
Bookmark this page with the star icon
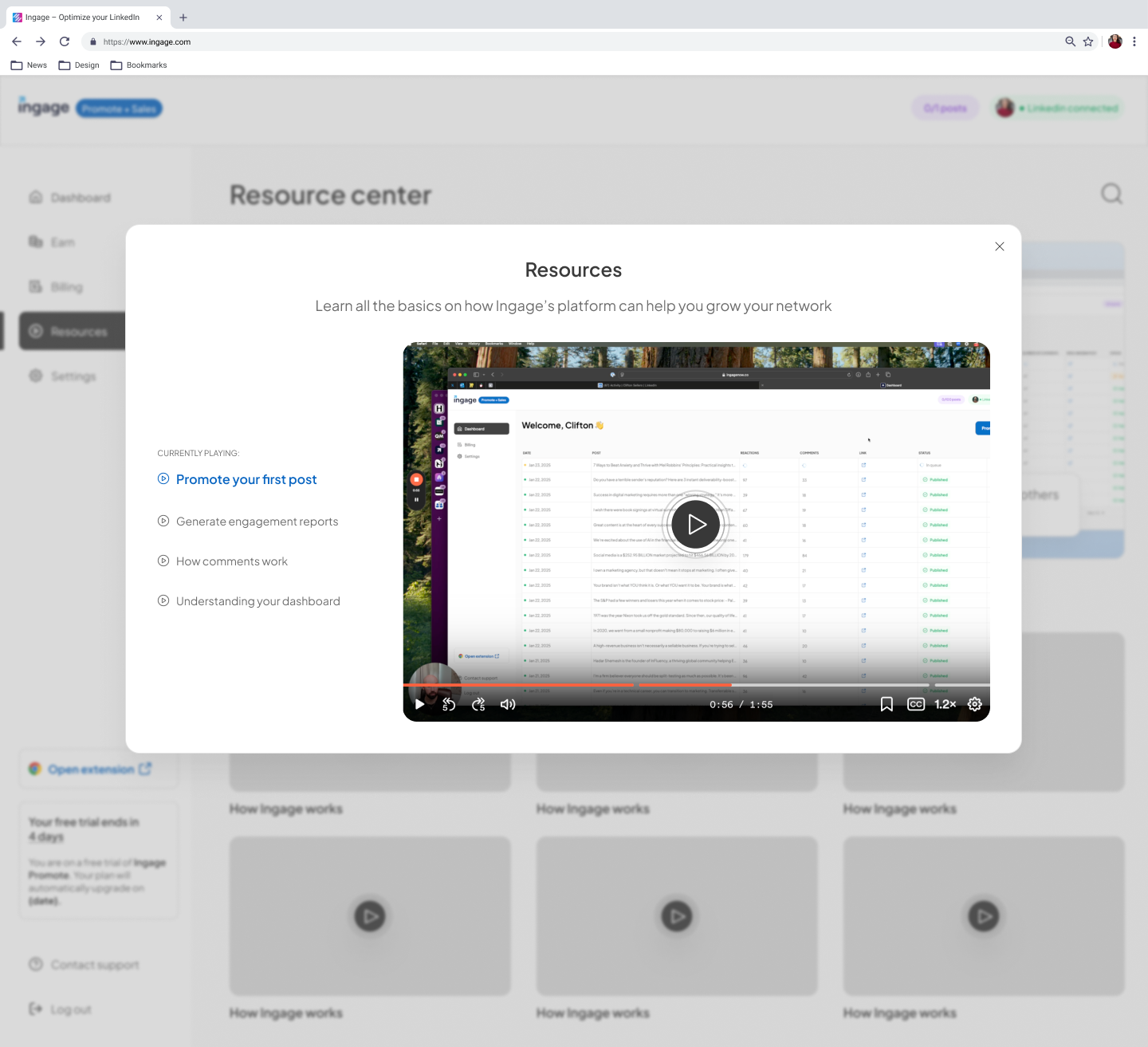pyautogui.click(x=1088, y=41)
